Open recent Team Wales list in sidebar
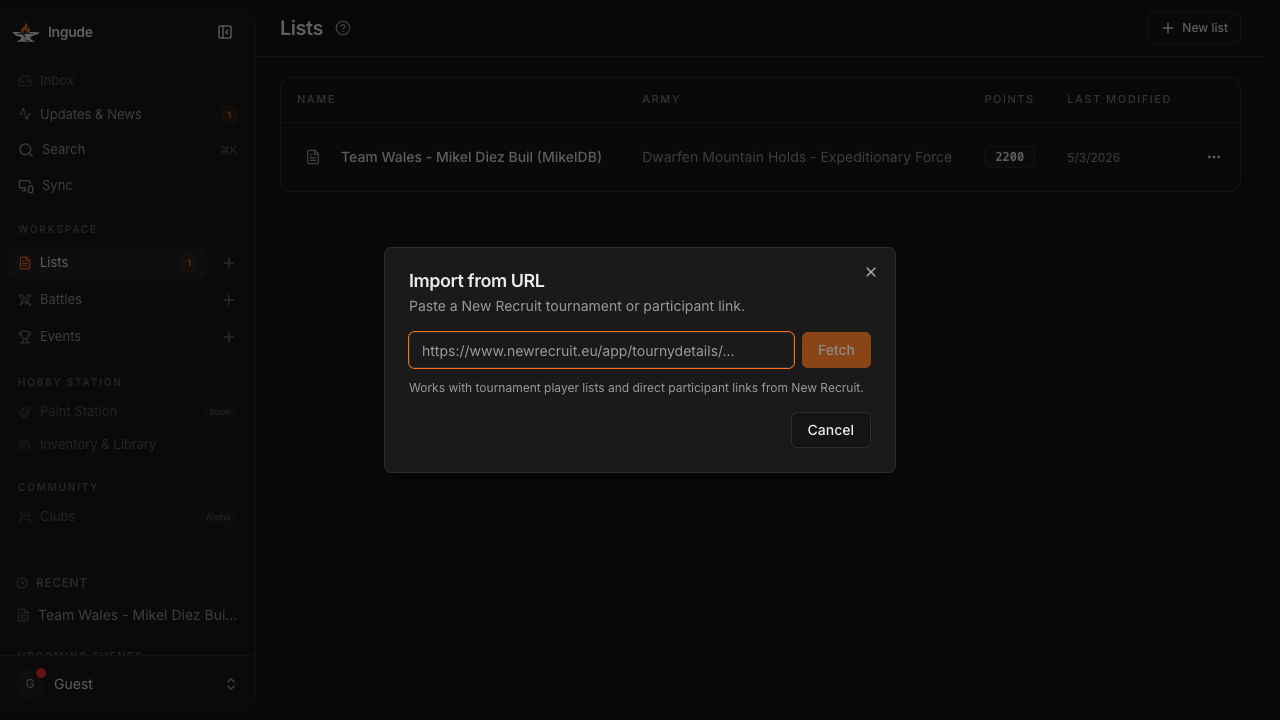The image size is (1280, 720). (127, 615)
